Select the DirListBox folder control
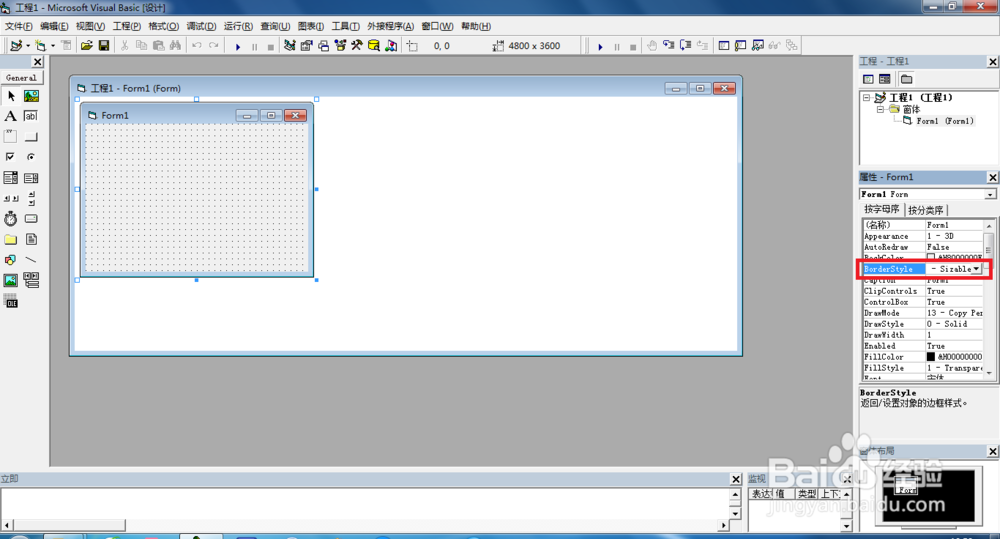This screenshot has width=1000, height=539. (11, 239)
